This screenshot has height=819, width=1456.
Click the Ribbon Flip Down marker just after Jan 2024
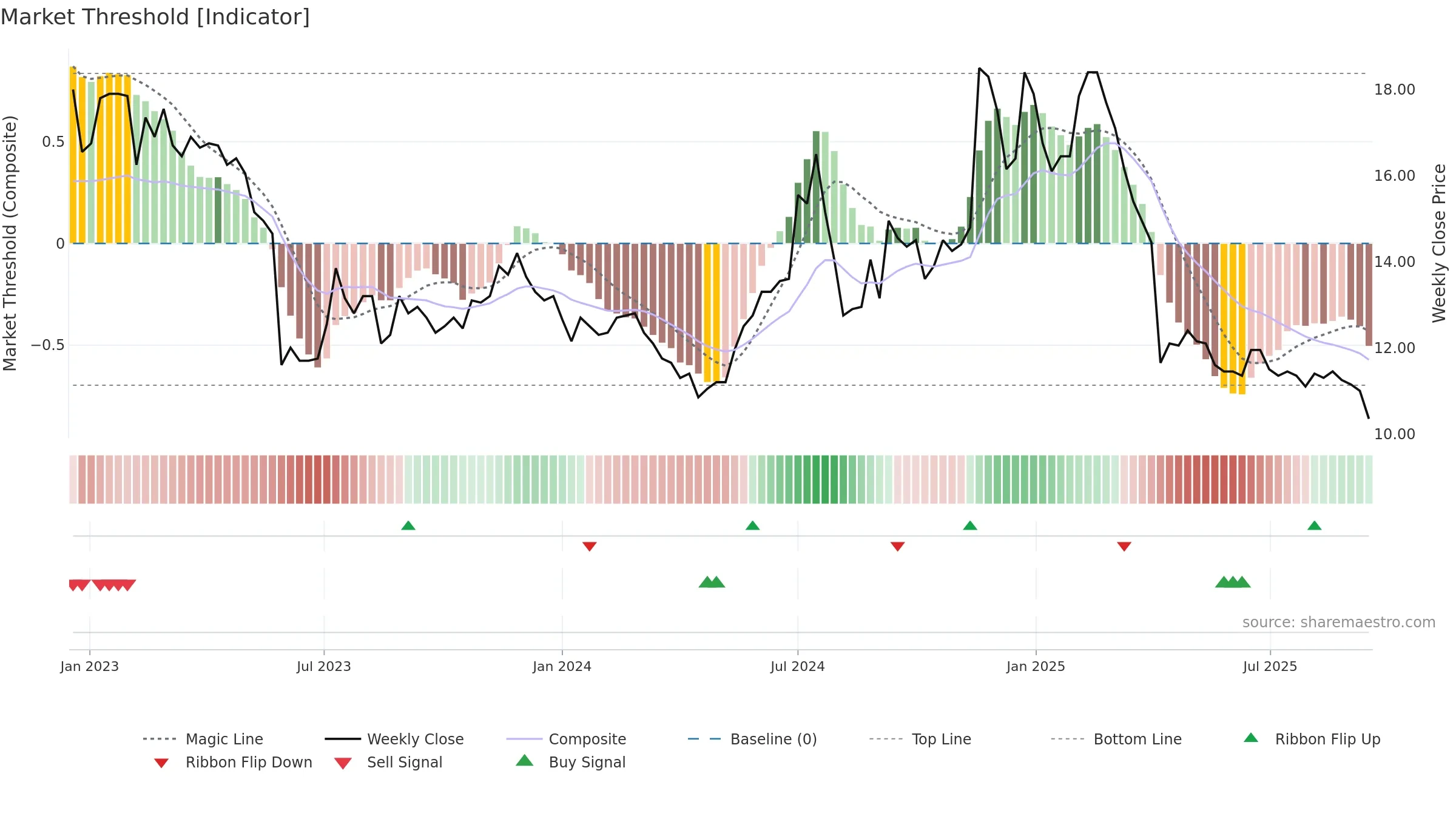click(590, 547)
